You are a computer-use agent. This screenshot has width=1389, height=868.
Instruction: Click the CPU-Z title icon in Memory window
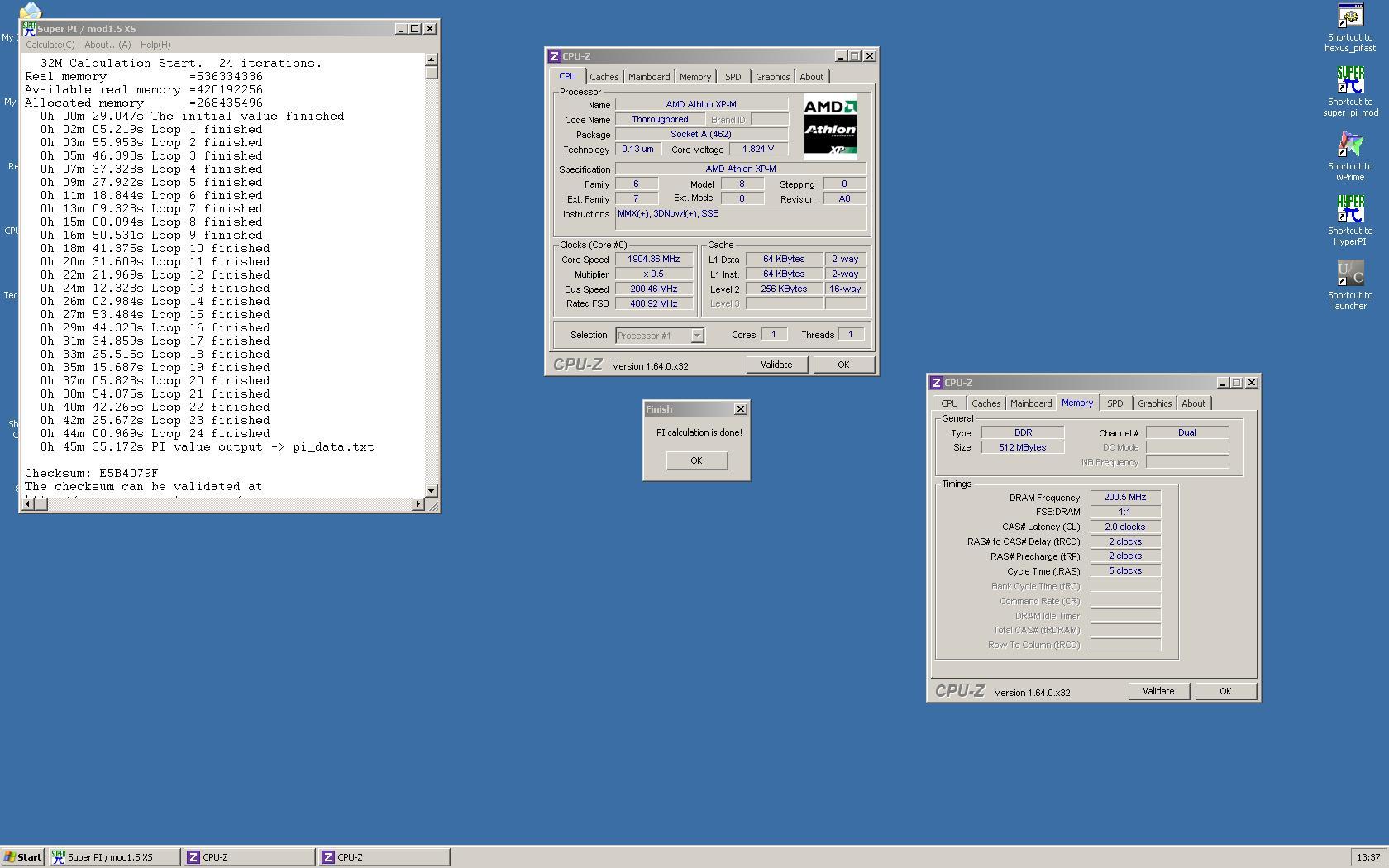tap(936, 383)
